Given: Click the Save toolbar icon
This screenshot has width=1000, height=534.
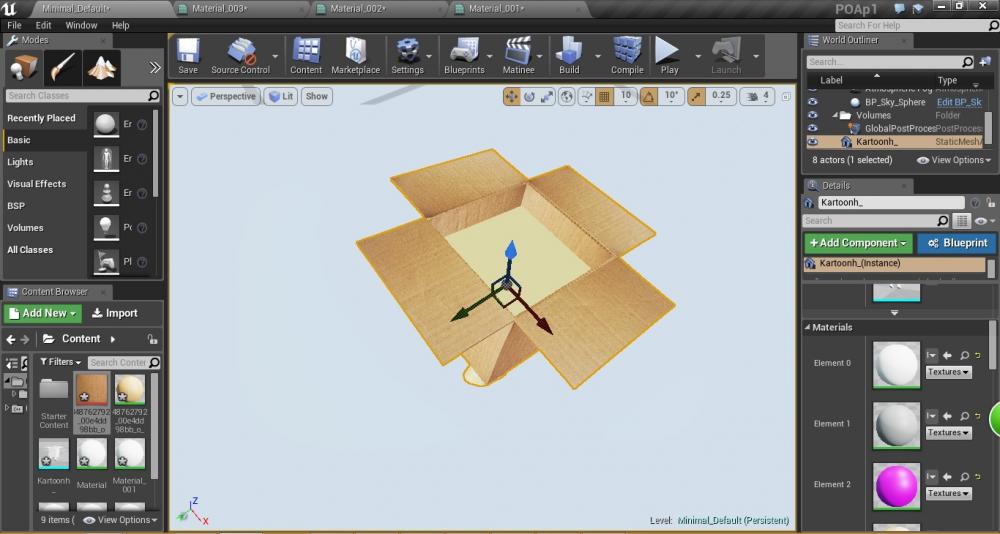Looking at the screenshot, I should pos(188,56).
